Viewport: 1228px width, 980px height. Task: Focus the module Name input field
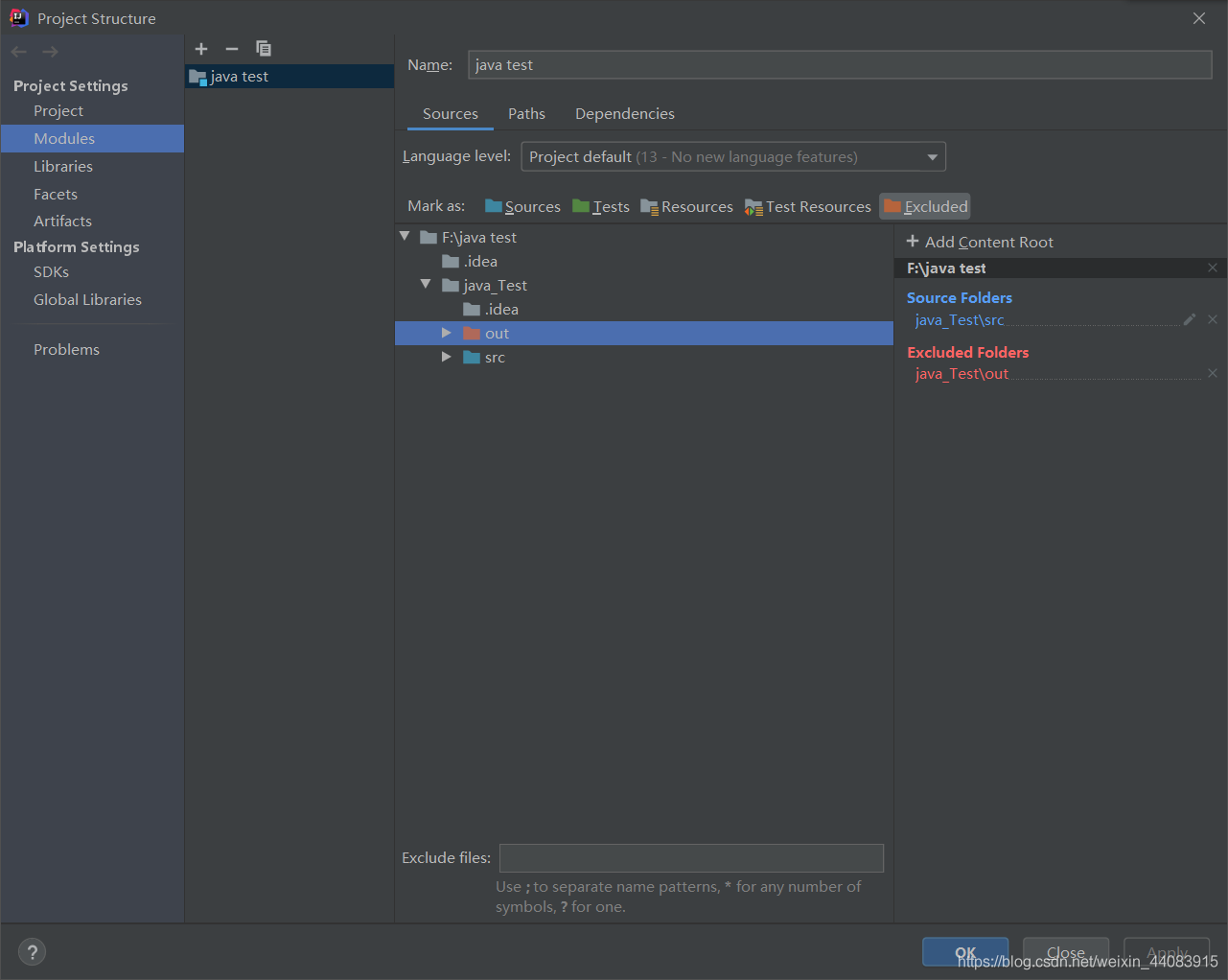pos(840,64)
